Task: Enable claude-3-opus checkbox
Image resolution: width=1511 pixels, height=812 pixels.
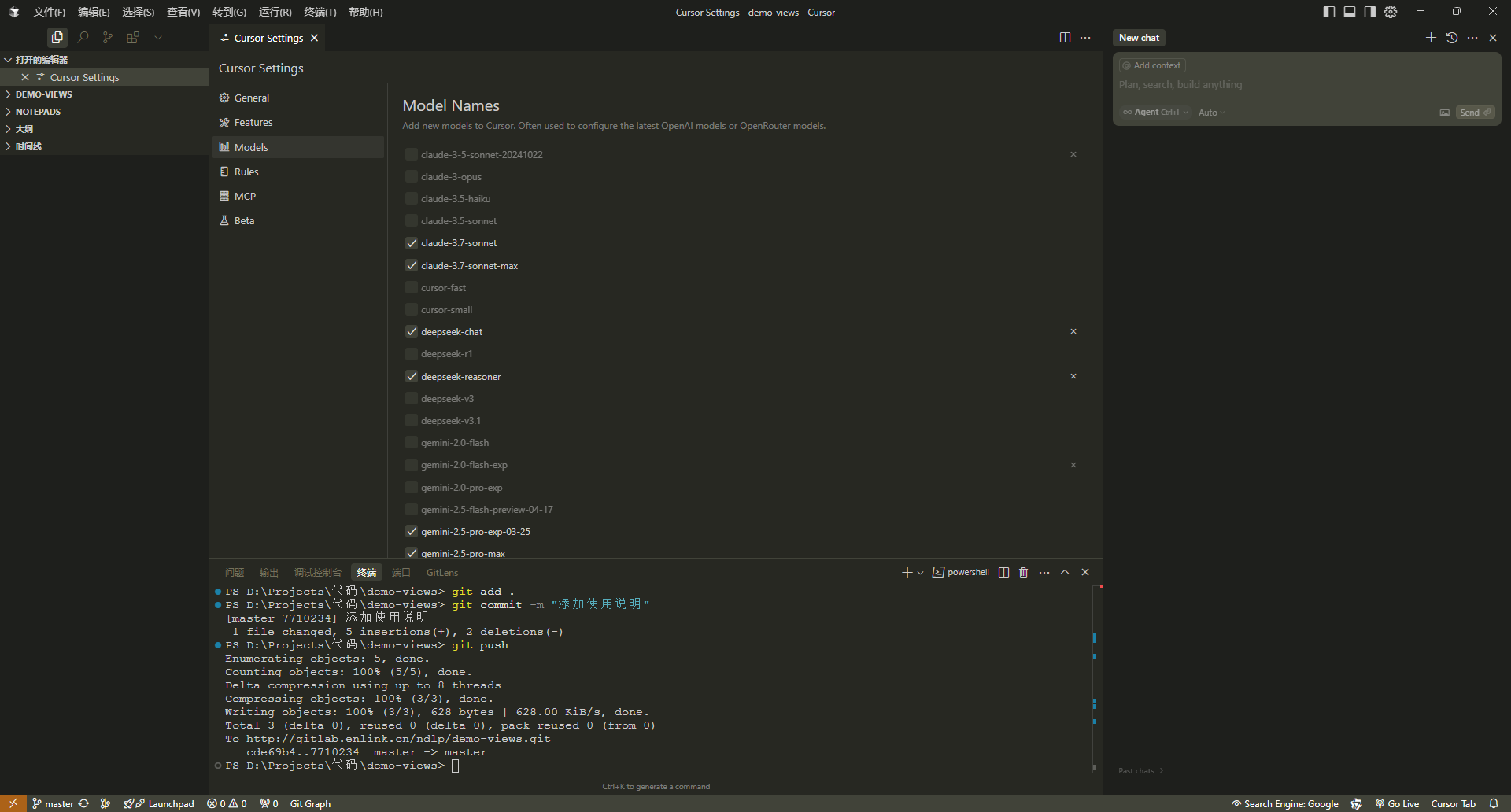Action: (x=411, y=176)
